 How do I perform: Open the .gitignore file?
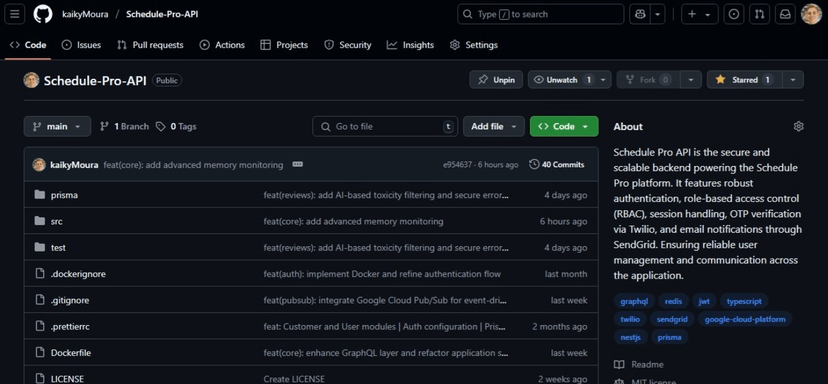click(70, 300)
